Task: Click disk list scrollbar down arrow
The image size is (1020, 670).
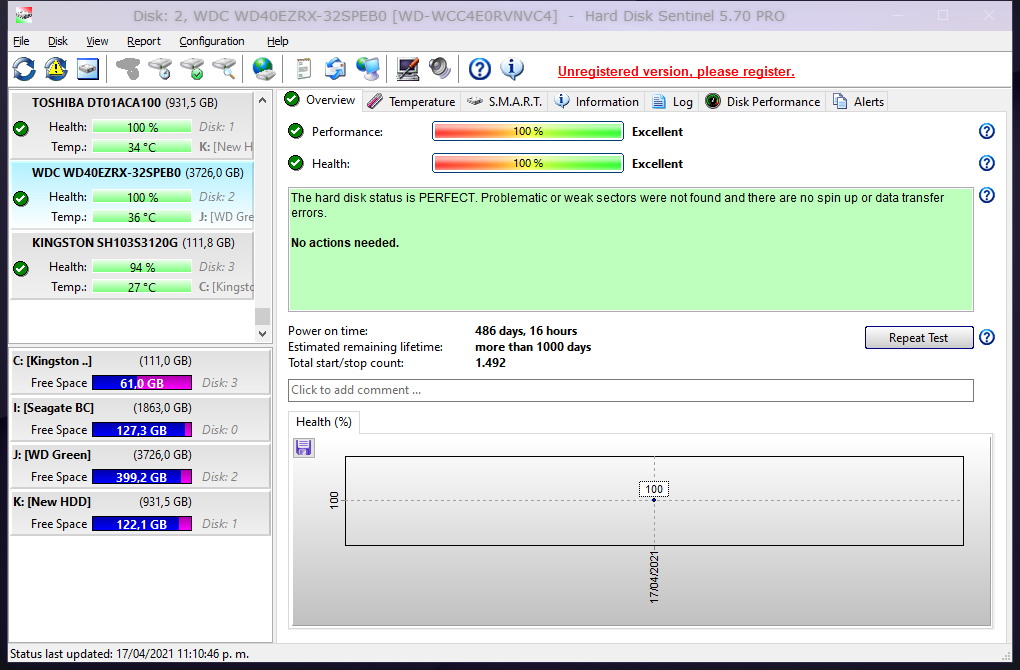Action: tap(262, 334)
